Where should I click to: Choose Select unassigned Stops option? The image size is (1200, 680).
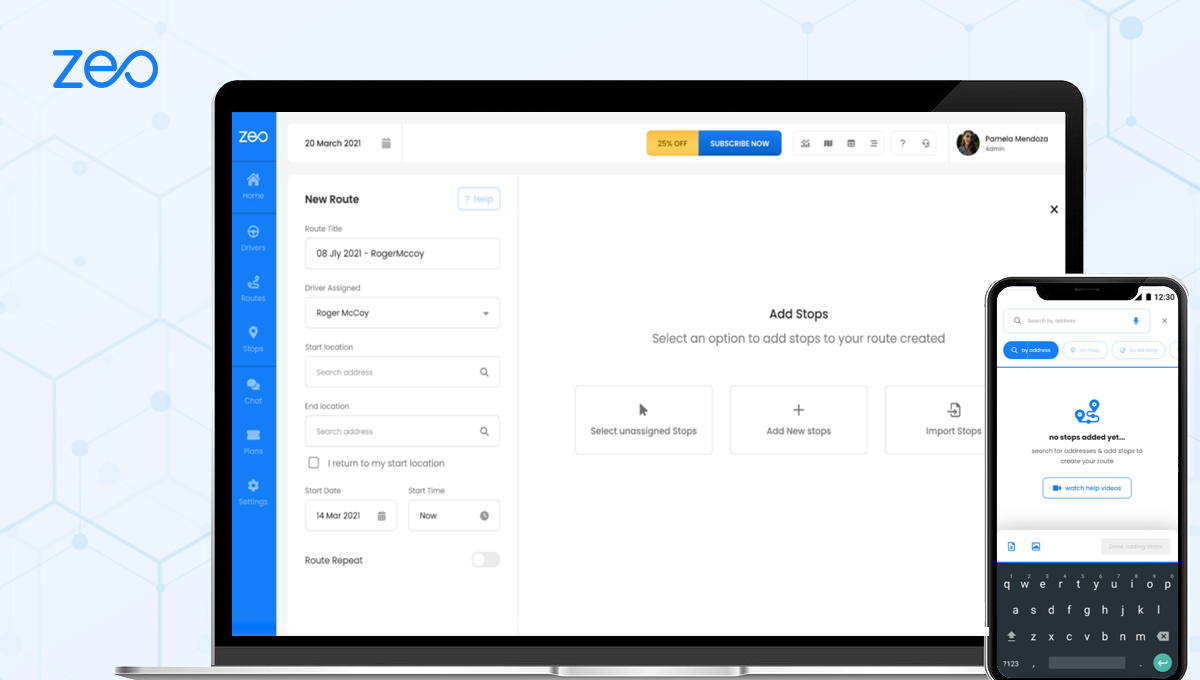coord(644,420)
